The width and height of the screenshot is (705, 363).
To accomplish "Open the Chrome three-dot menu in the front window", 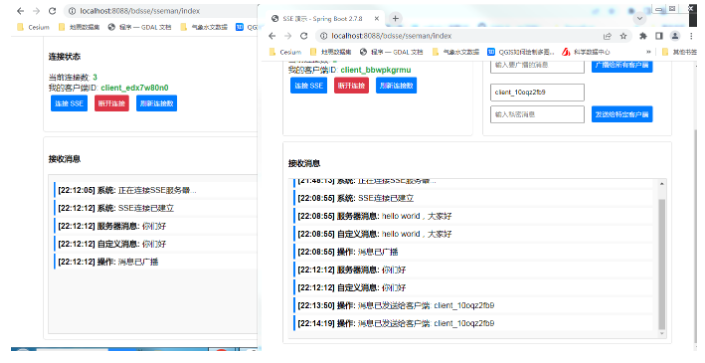I will tap(691, 36).
